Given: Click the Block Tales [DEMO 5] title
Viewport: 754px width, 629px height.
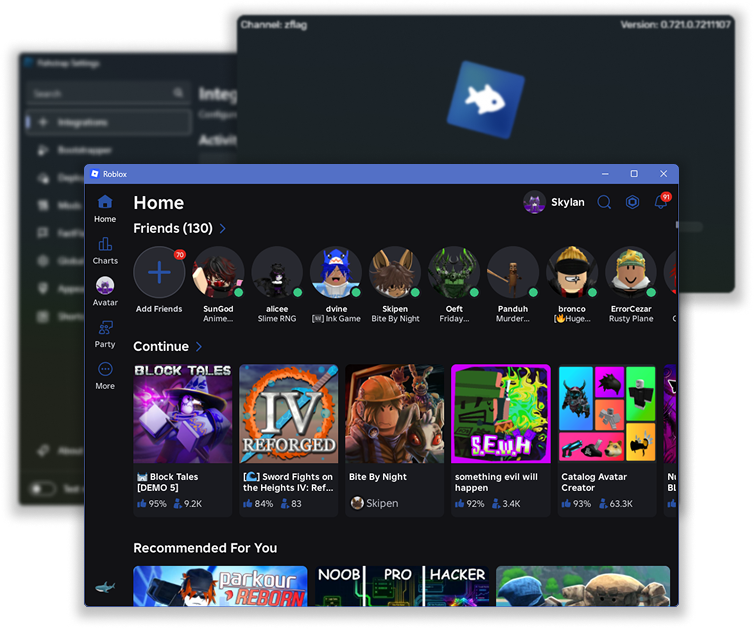Looking at the screenshot, I should pos(168,482).
